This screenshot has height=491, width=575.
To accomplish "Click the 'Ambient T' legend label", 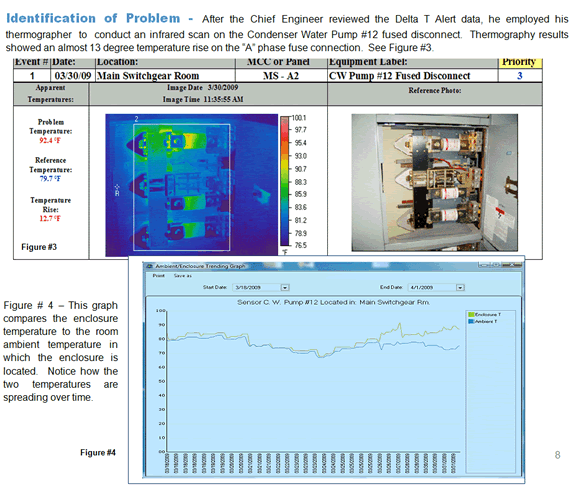I will [486, 321].
